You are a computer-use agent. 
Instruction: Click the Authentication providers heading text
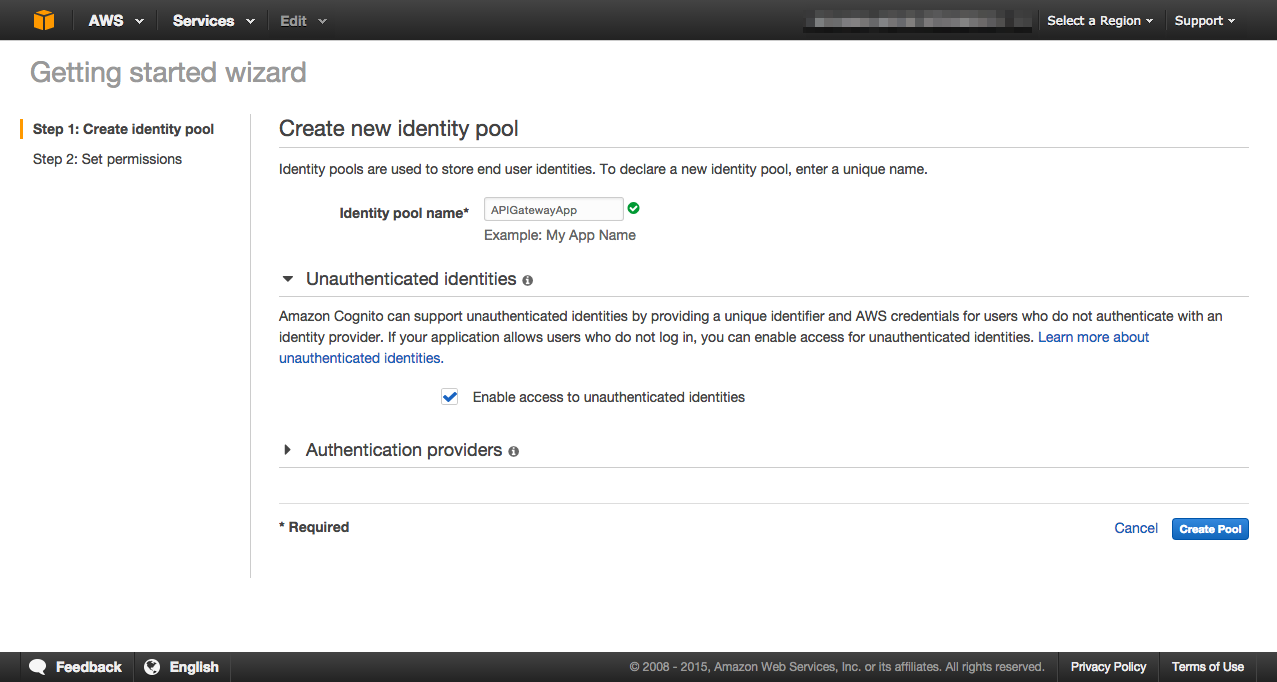(x=404, y=450)
